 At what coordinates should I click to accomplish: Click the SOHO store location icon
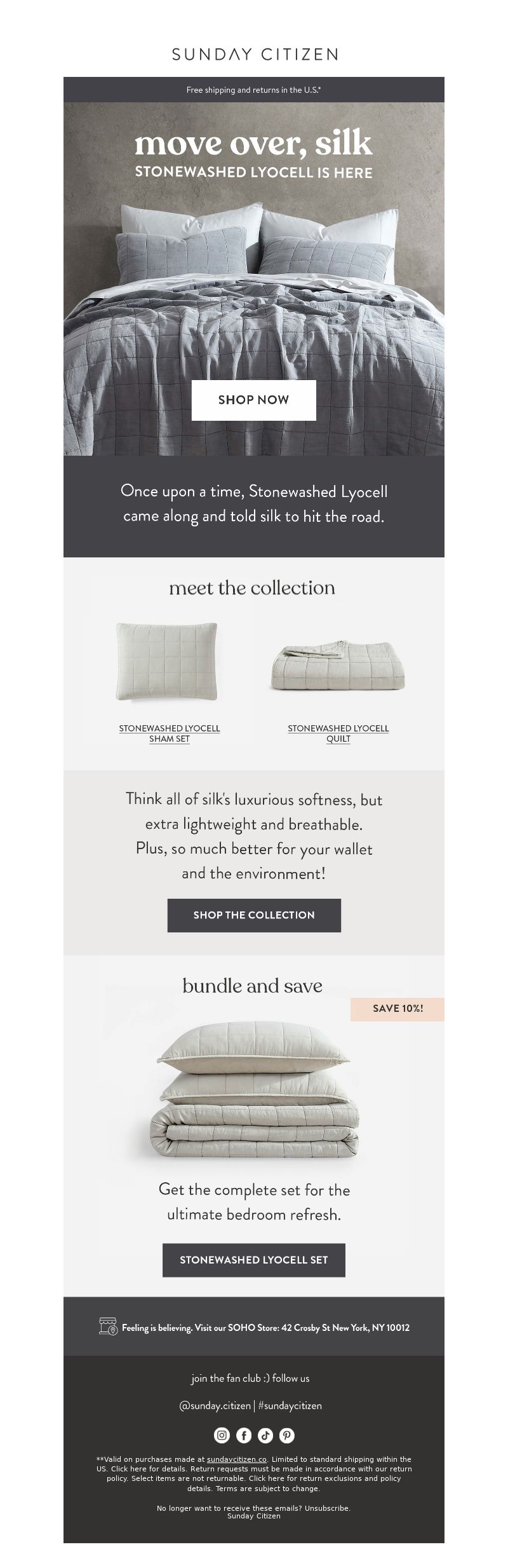coord(108,1327)
